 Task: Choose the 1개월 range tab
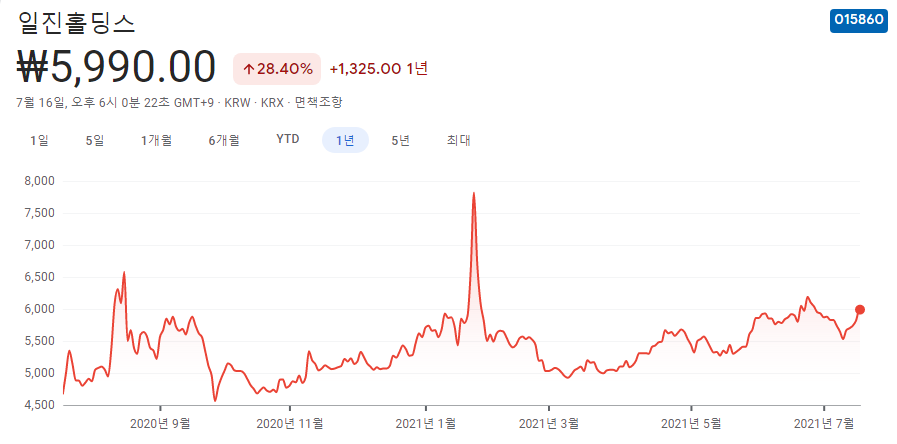(x=157, y=140)
